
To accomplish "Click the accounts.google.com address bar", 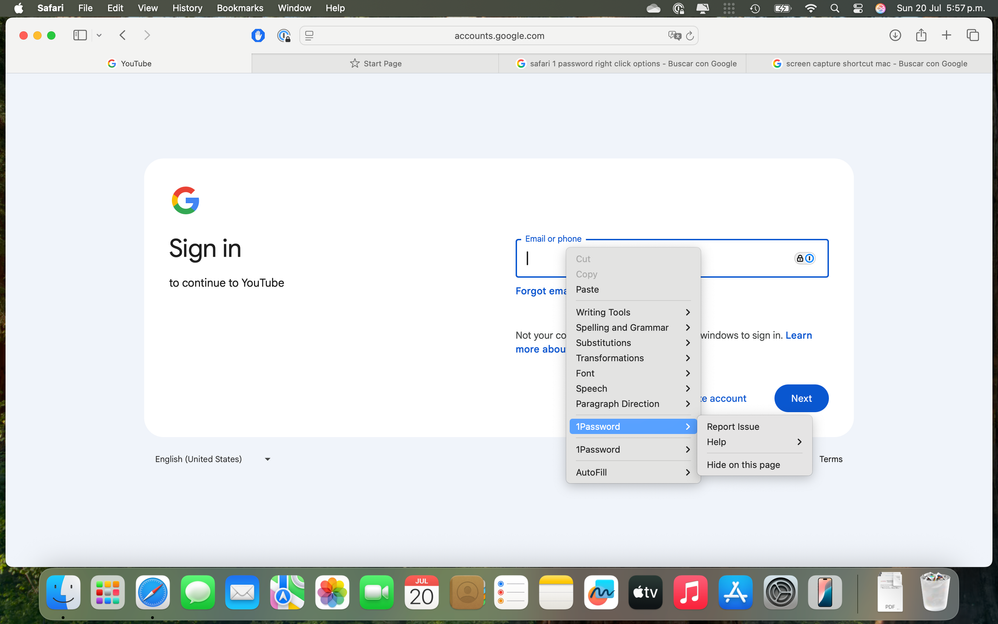I will 499,36.
